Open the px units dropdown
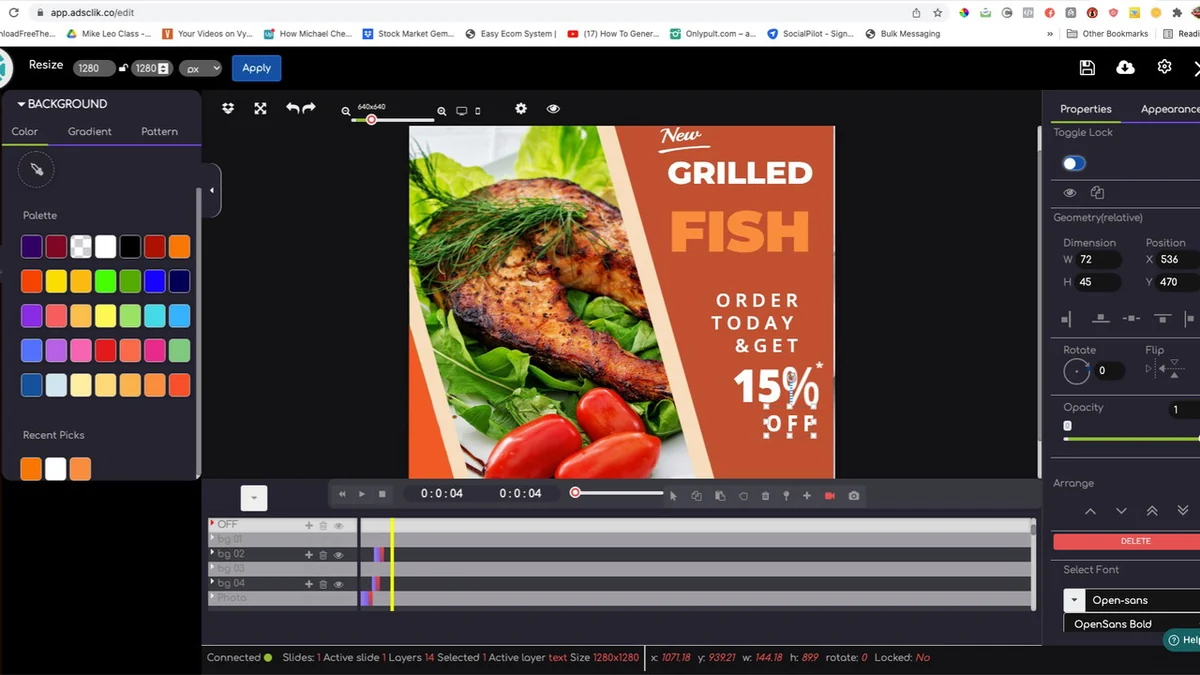The image size is (1200, 675). tap(200, 68)
